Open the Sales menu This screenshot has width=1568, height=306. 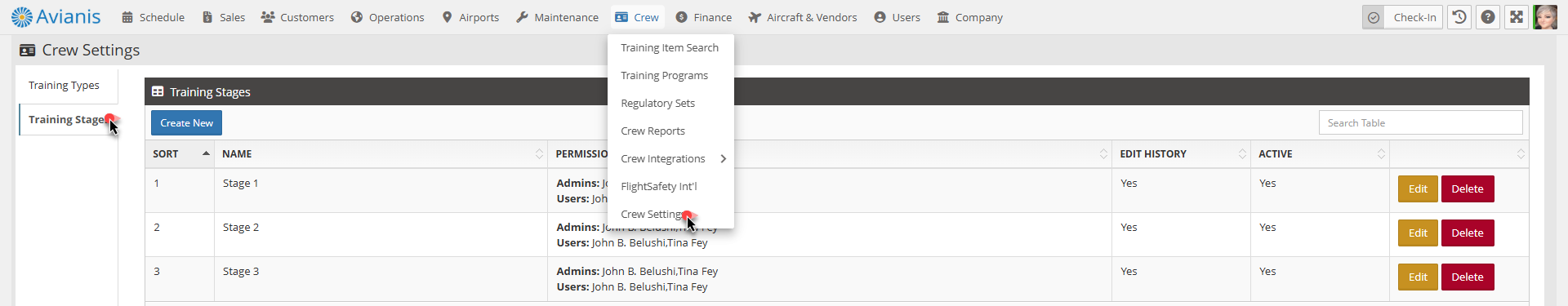224,17
